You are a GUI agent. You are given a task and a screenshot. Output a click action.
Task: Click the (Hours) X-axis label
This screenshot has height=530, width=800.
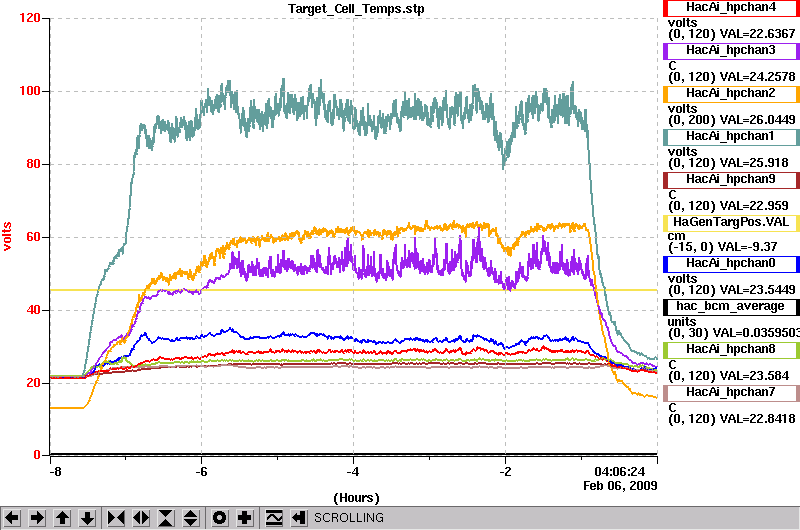[x=356, y=498]
